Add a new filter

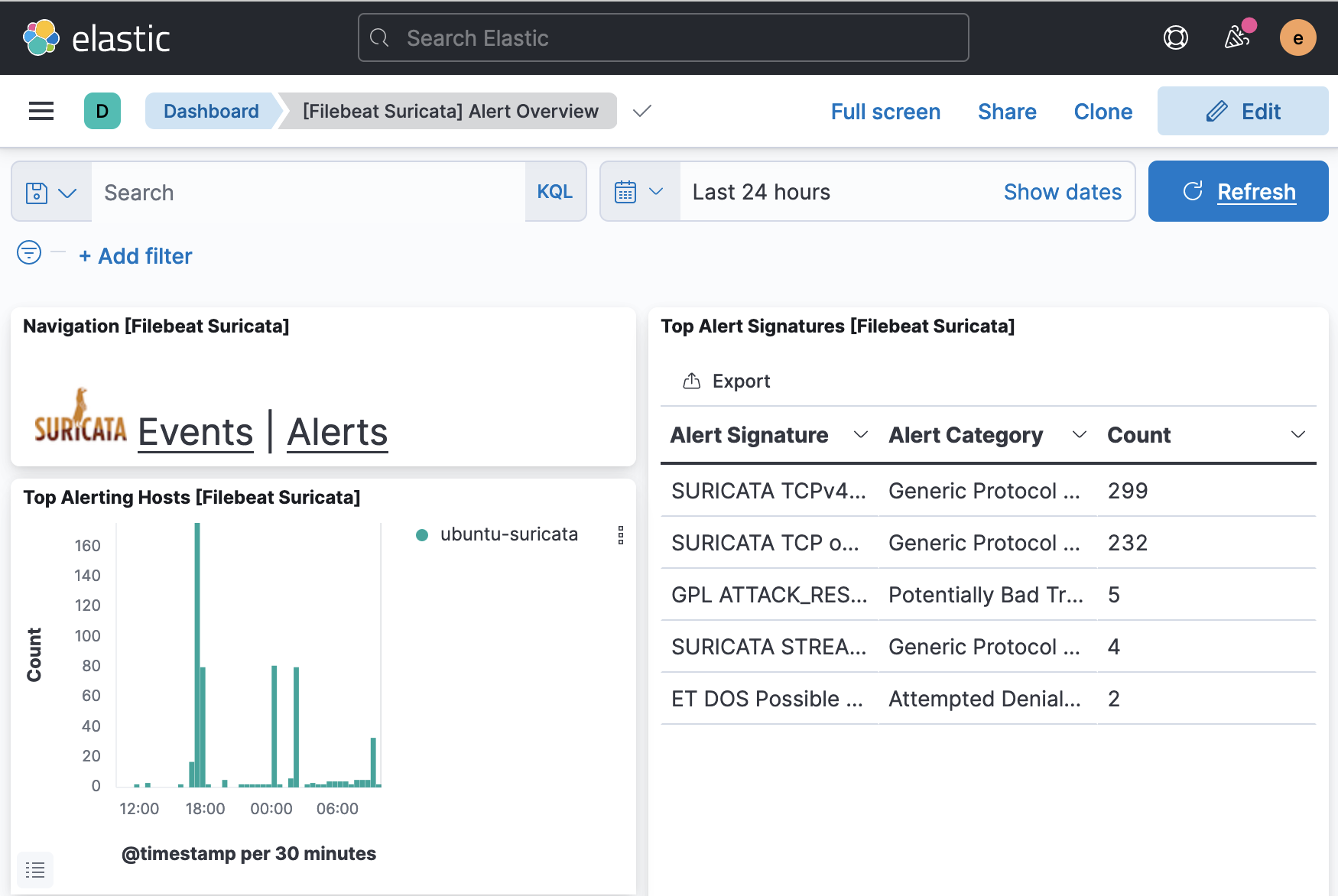135,256
